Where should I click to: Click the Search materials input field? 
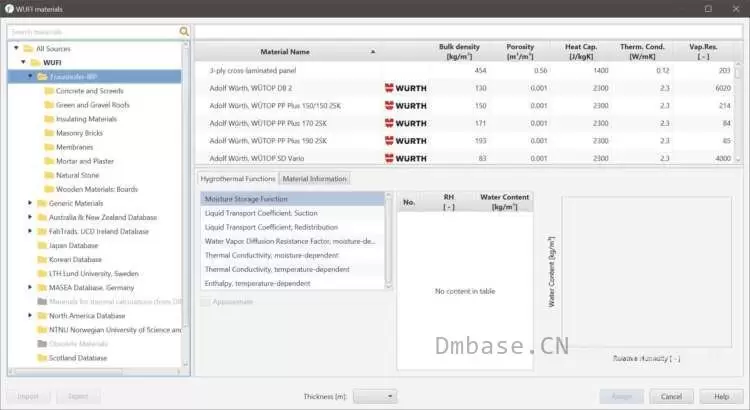coord(94,32)
